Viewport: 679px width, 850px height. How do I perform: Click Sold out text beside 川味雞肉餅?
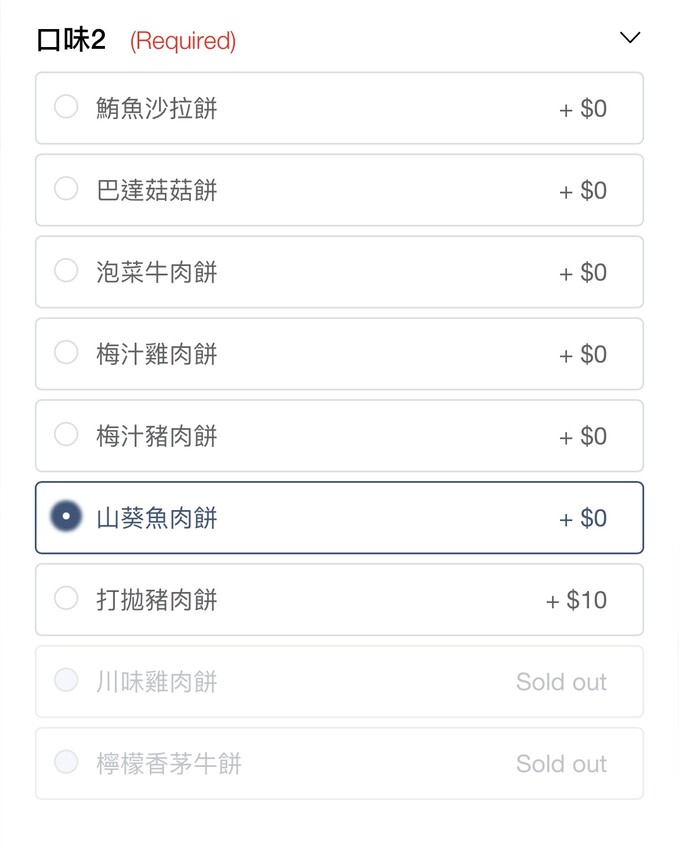[x=561, y=682]
